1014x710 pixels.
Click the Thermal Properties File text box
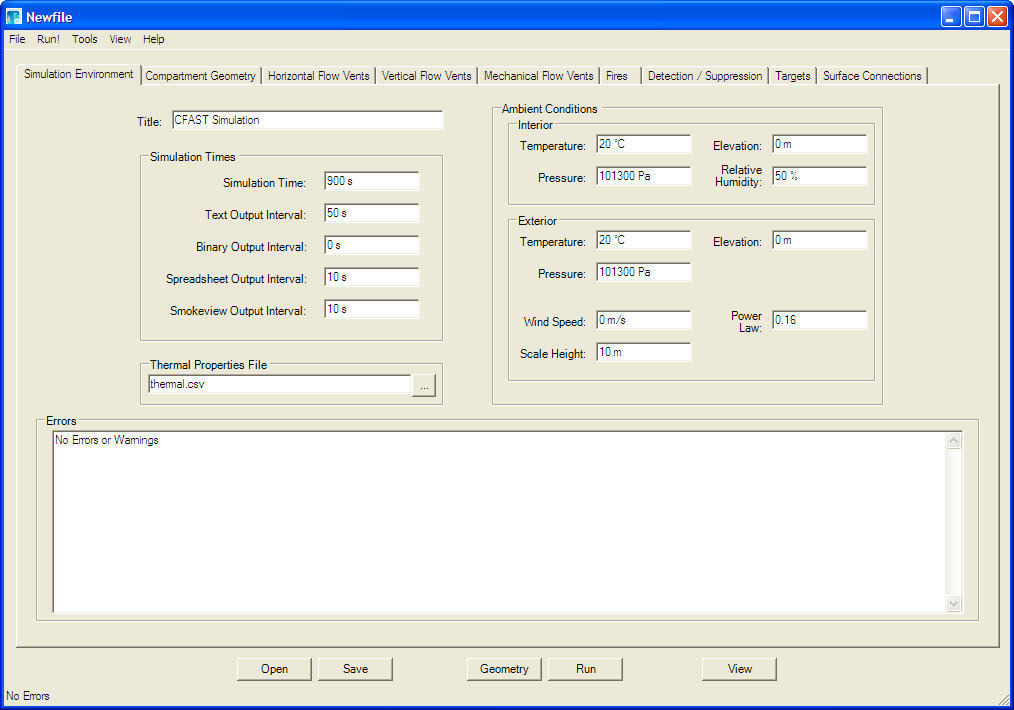pos(279,384)
